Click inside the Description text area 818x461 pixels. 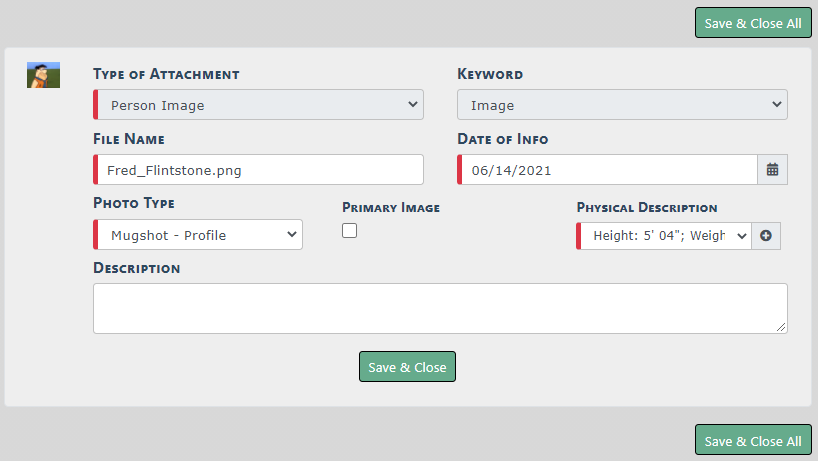(x=440, y=308)
